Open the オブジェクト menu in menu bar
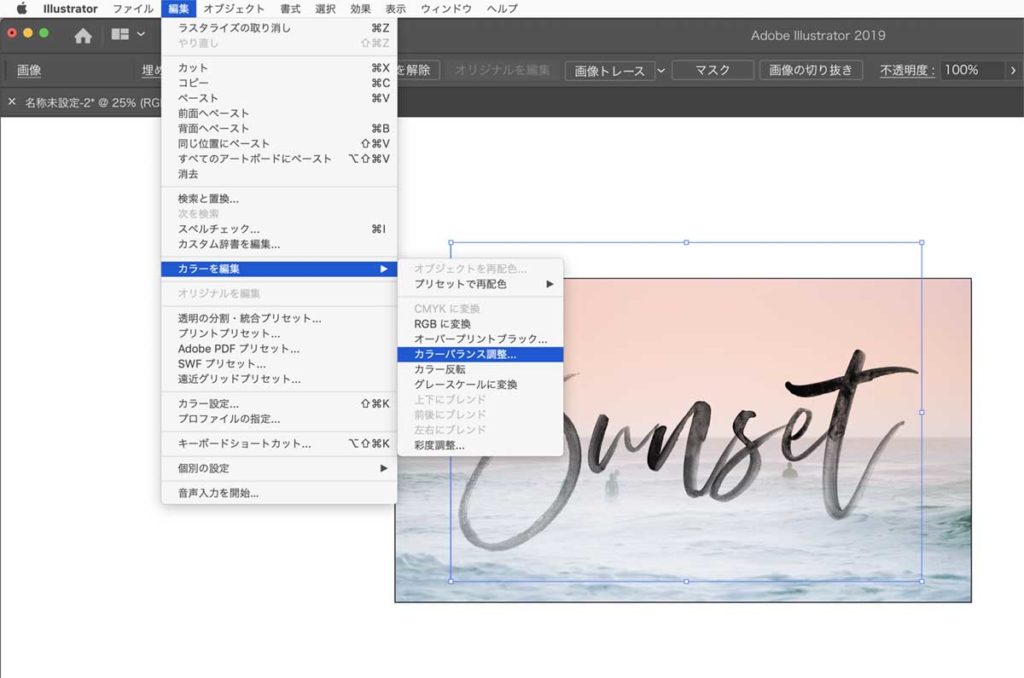 234,8
